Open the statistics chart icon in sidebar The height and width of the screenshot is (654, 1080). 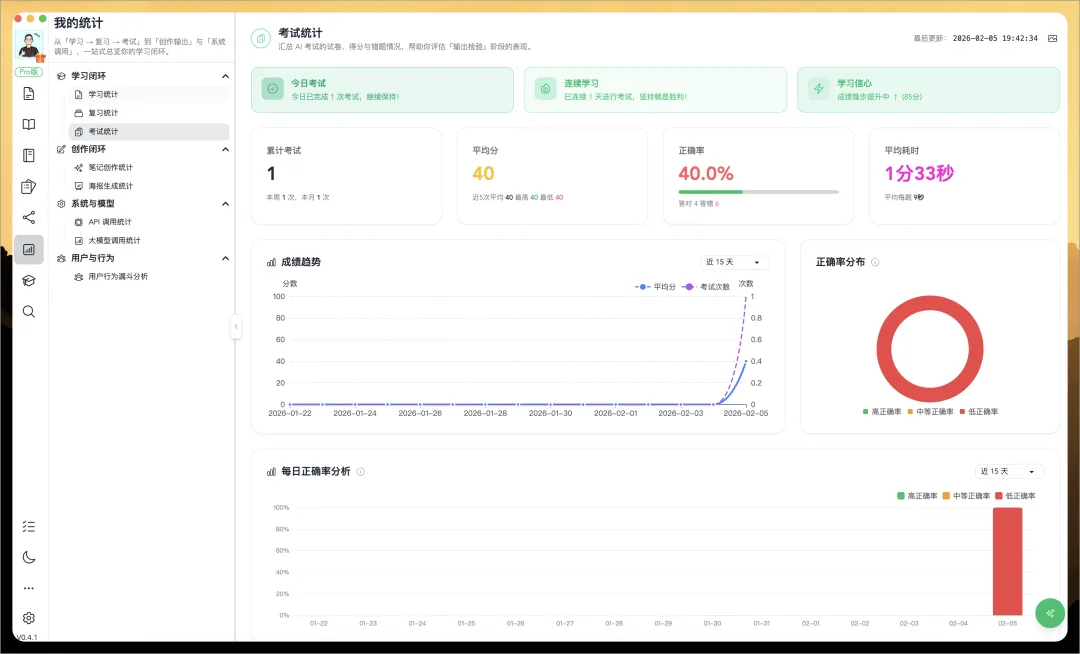[x=29, y=249]
